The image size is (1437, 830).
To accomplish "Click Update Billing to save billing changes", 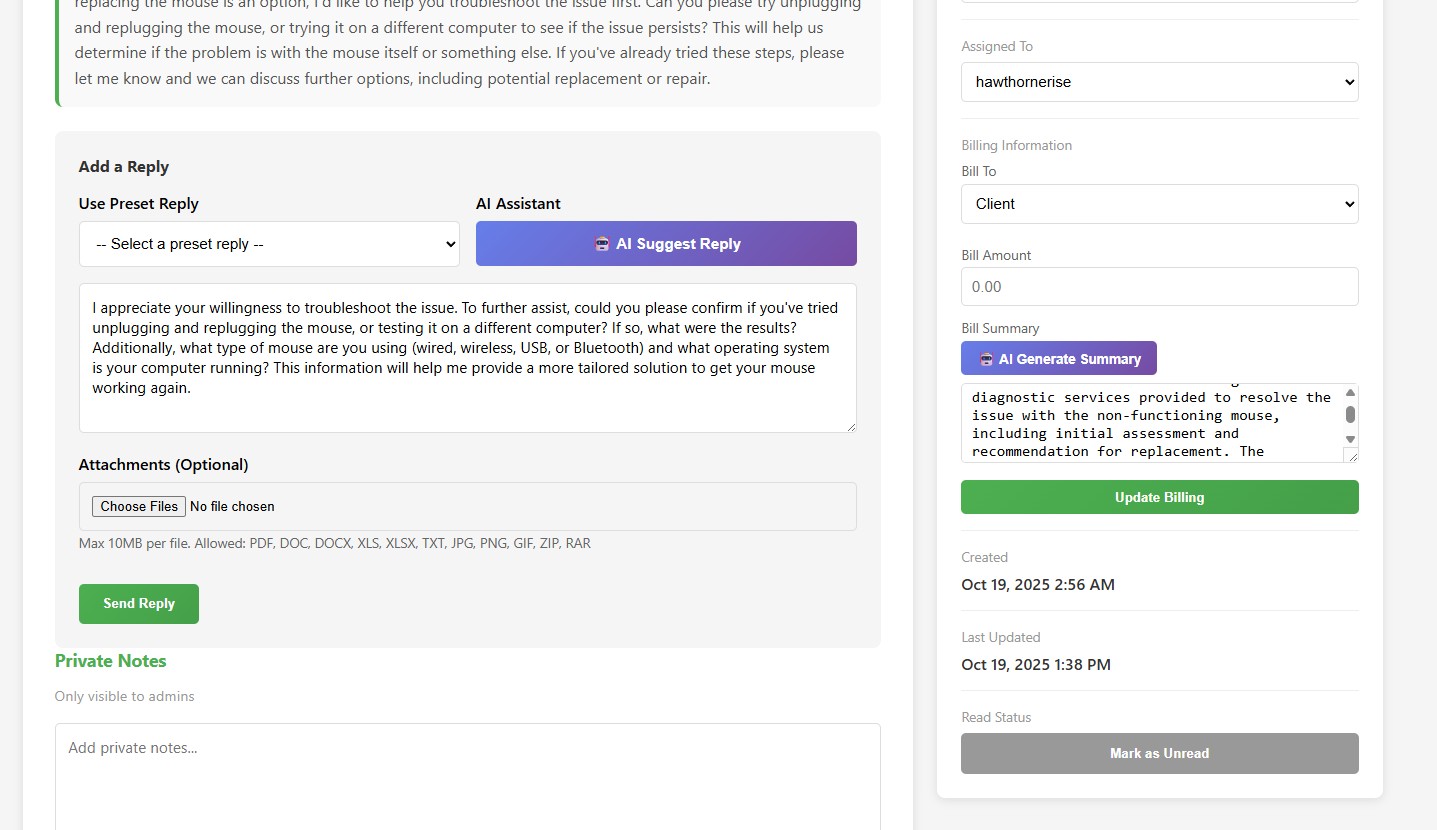I will coord(1159,497).
